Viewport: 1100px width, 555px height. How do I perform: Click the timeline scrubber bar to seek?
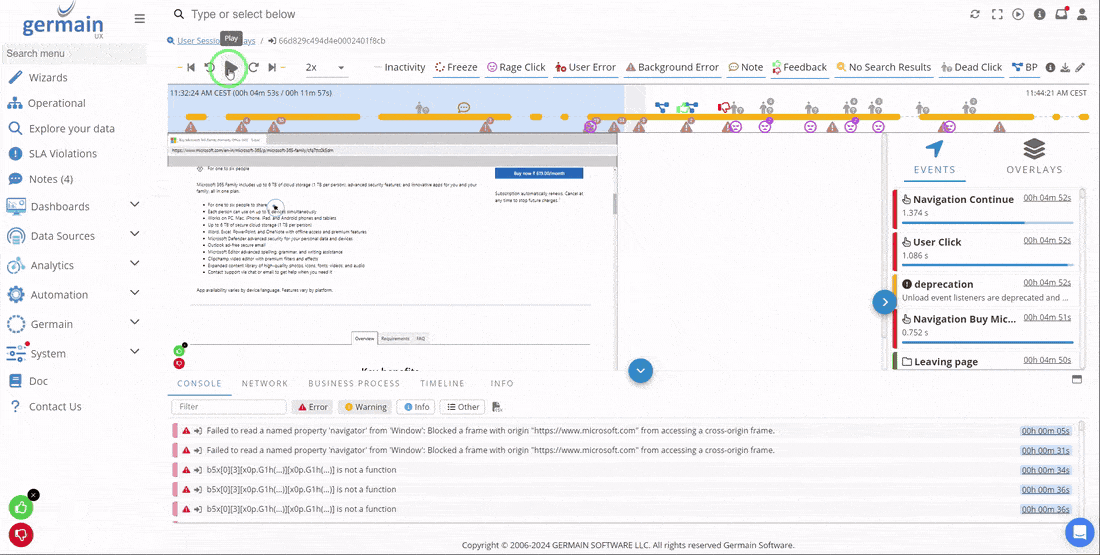point(628,116)
